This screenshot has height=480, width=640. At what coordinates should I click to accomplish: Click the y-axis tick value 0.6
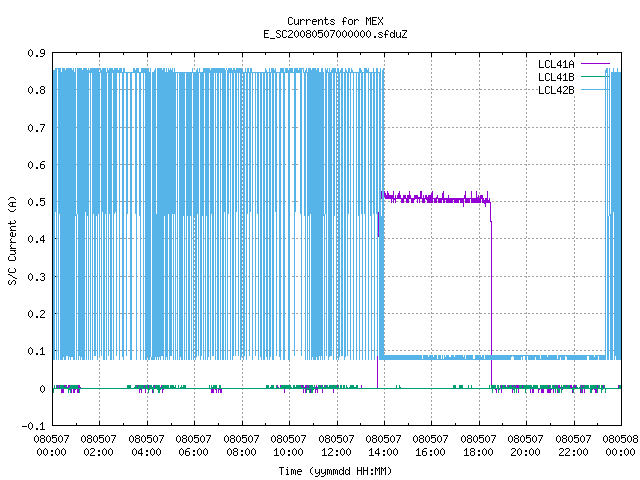click(x=36, y=165)
